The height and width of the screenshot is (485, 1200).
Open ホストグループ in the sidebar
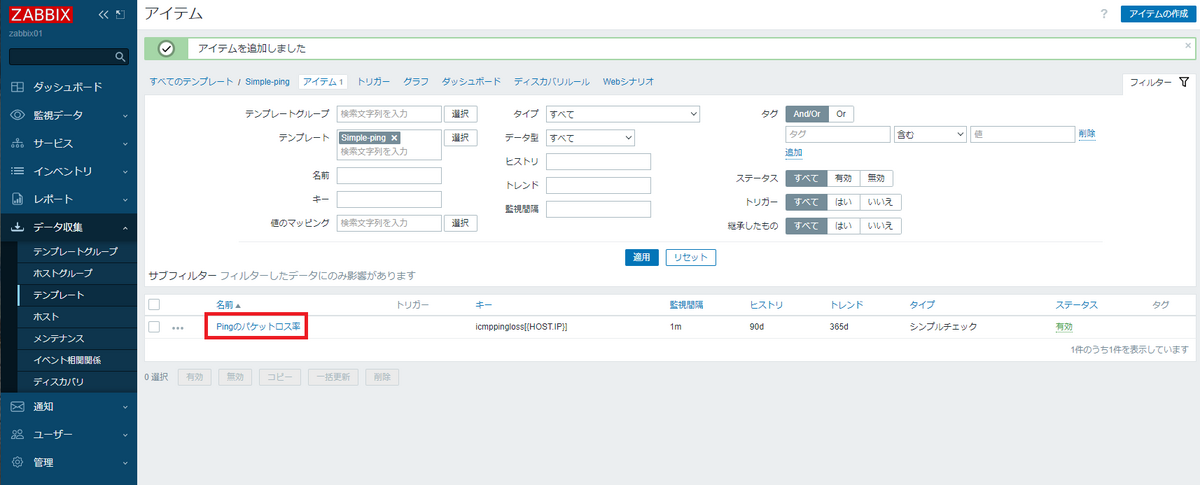click(x=63, y=273)
